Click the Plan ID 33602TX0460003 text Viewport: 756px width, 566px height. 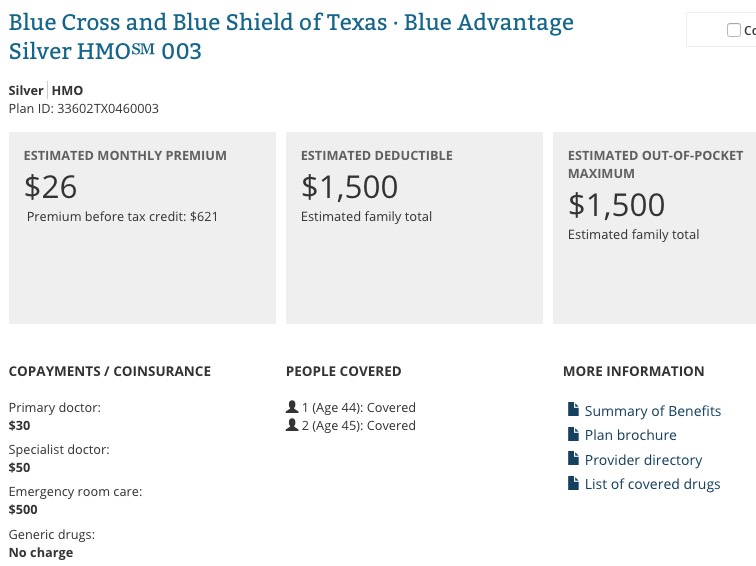[x=84, y=109]
